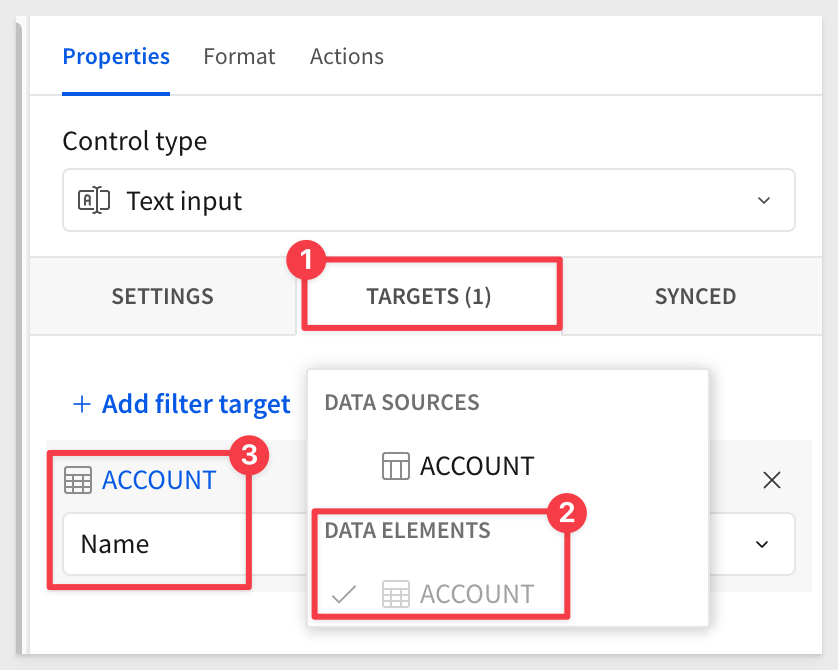Open the Name column dropdown
The height and width of the screenshot is (670, 838).
pos(429,544)
